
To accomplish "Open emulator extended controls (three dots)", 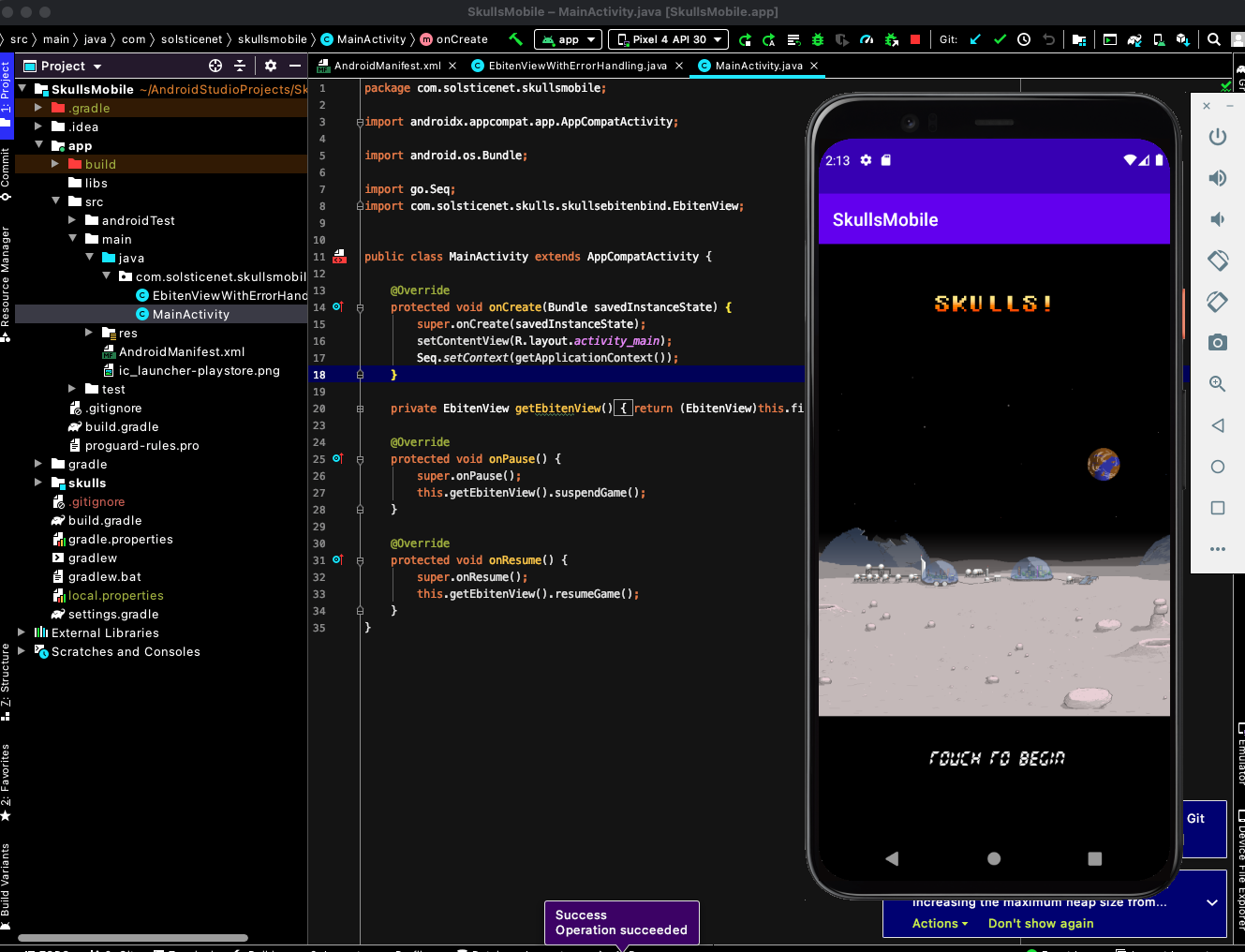I will (x=1218, y=549).
